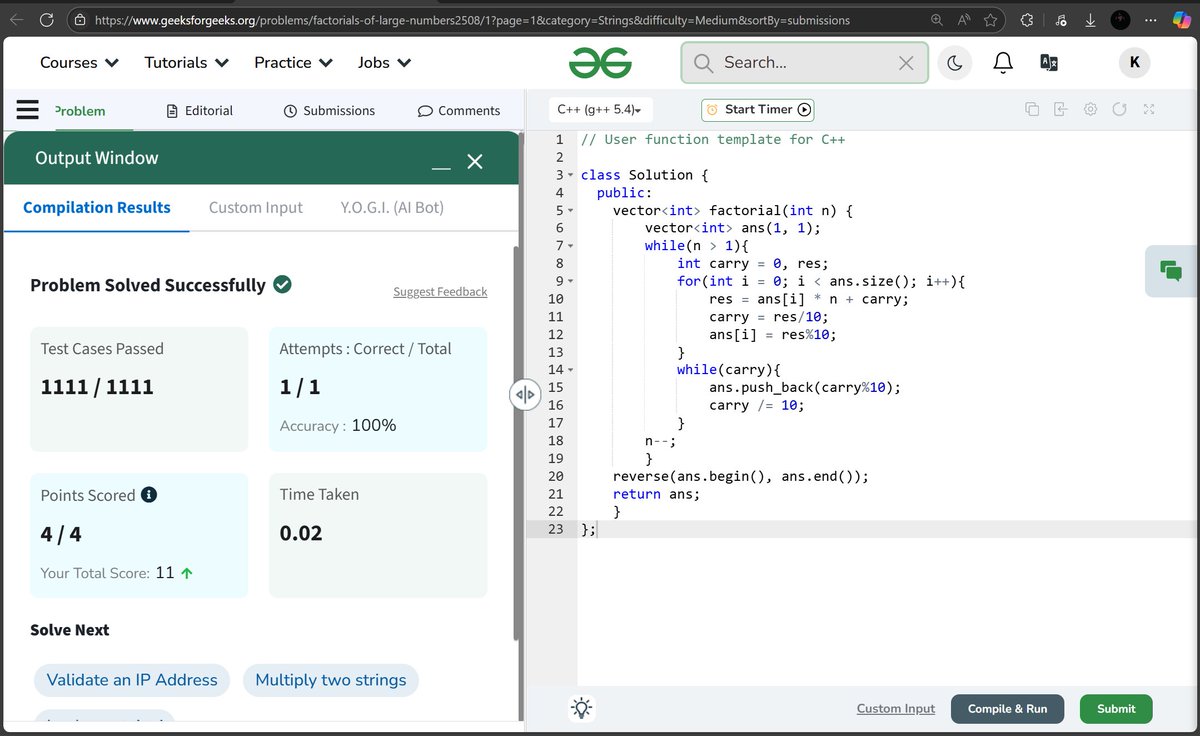Expand the Tutorials dropdown

click(186, 62)
